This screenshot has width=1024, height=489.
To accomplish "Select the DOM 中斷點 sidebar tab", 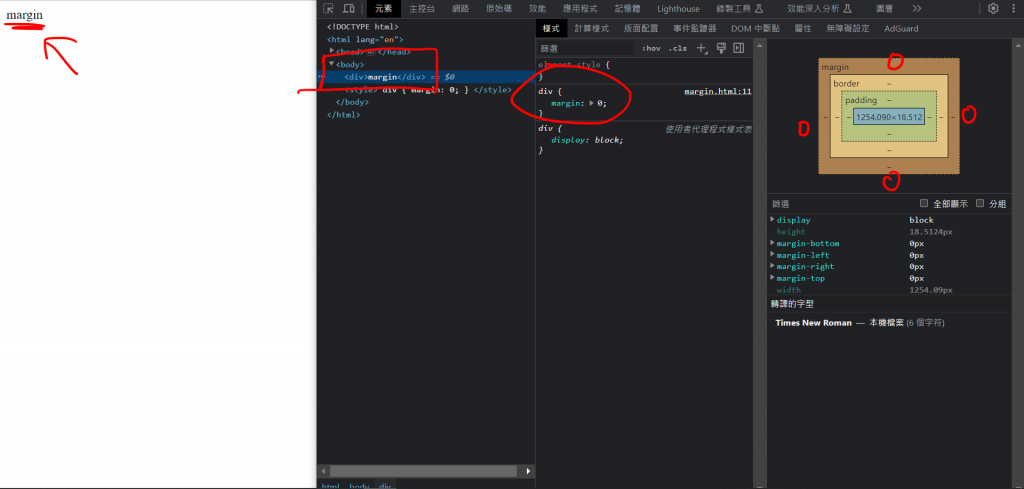I will [755, 28].
